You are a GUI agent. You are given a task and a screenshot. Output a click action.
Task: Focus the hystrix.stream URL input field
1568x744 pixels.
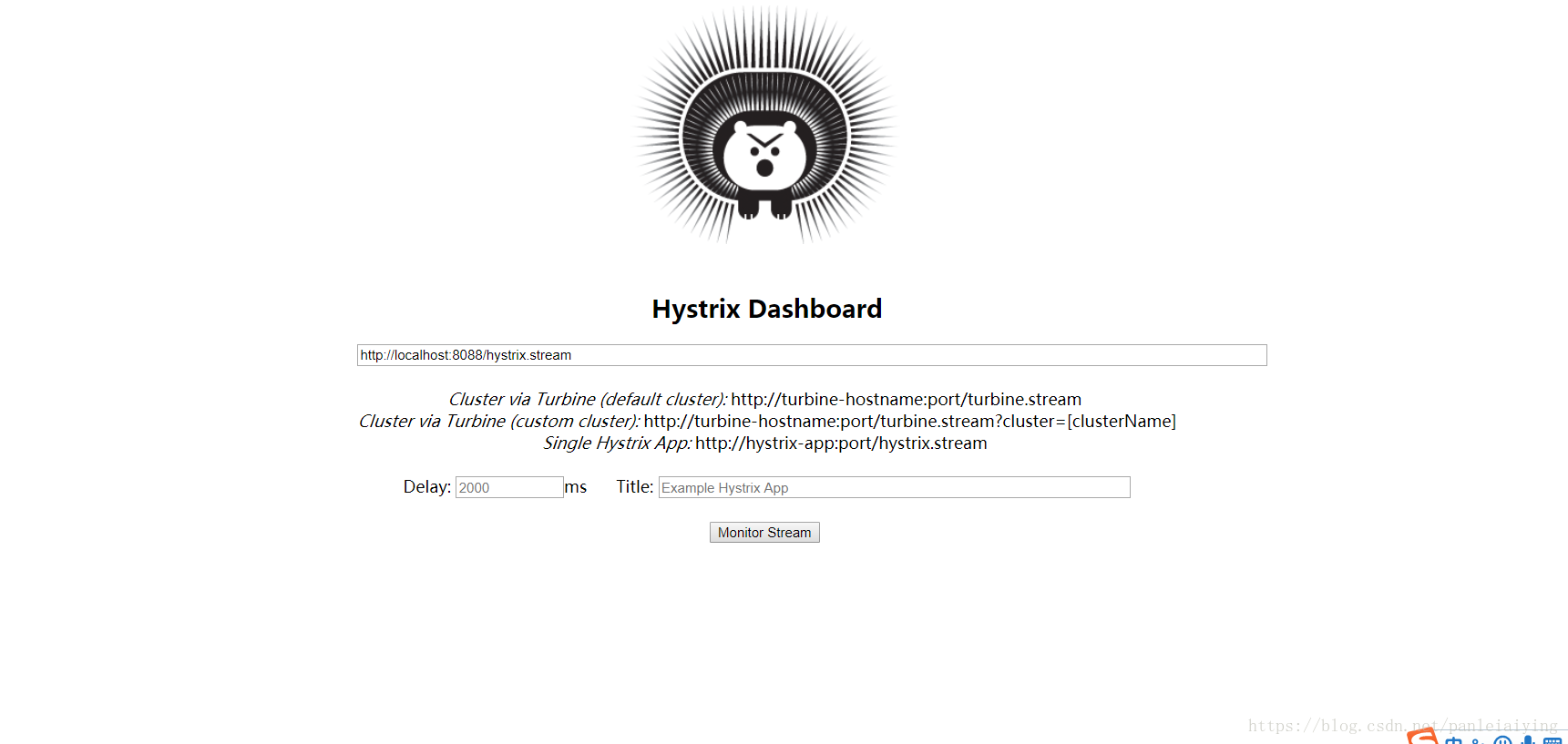[x=812, y=355]
